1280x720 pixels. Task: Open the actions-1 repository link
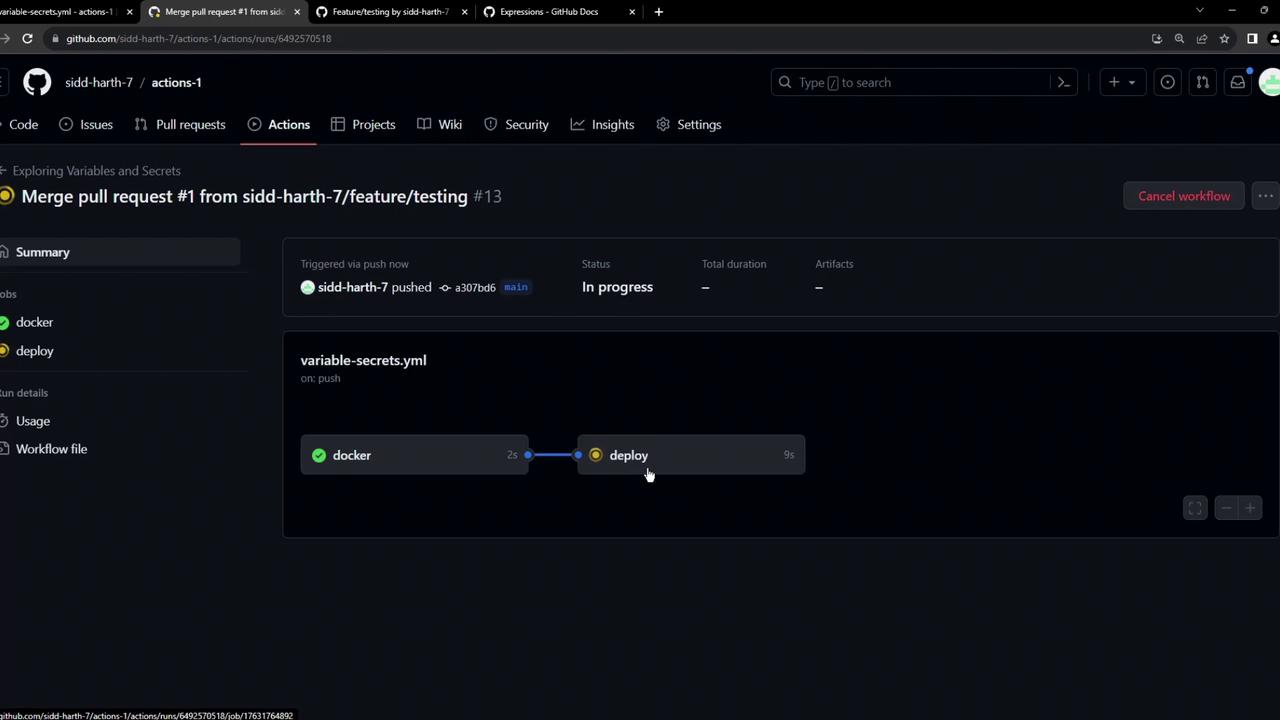[x=176, y=82]
